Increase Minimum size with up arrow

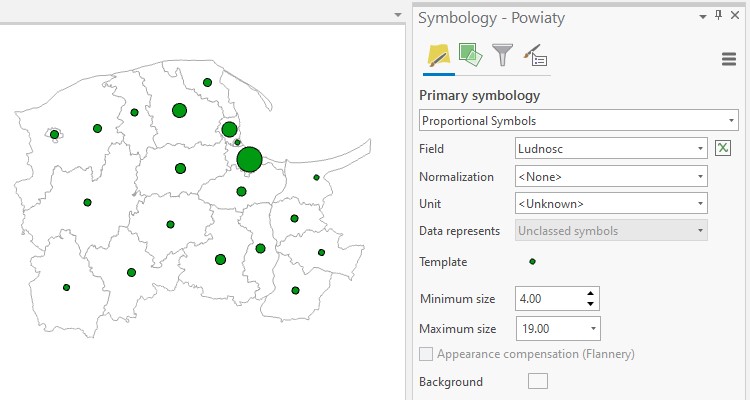(591, 293)
